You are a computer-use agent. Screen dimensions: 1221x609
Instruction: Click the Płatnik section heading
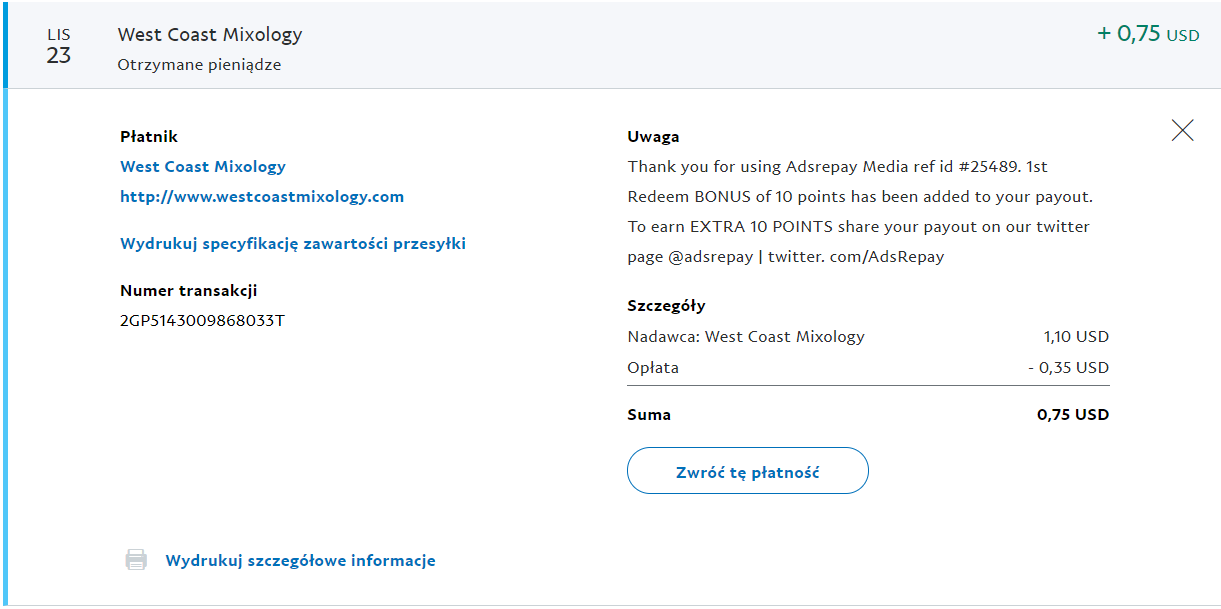tap(149, 137)
